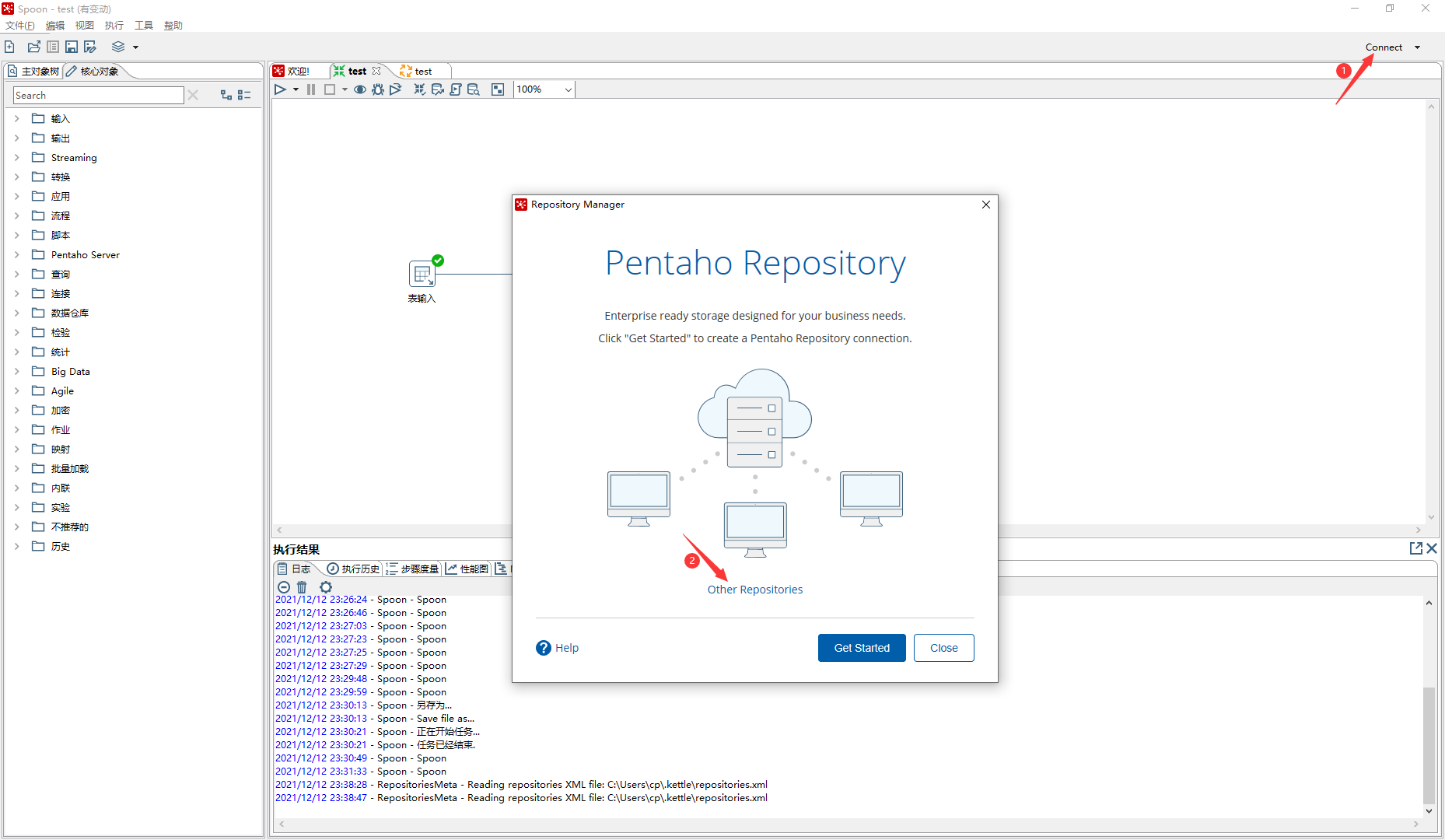
Task: Open the run options dropdown arrow
Action: 296,89
